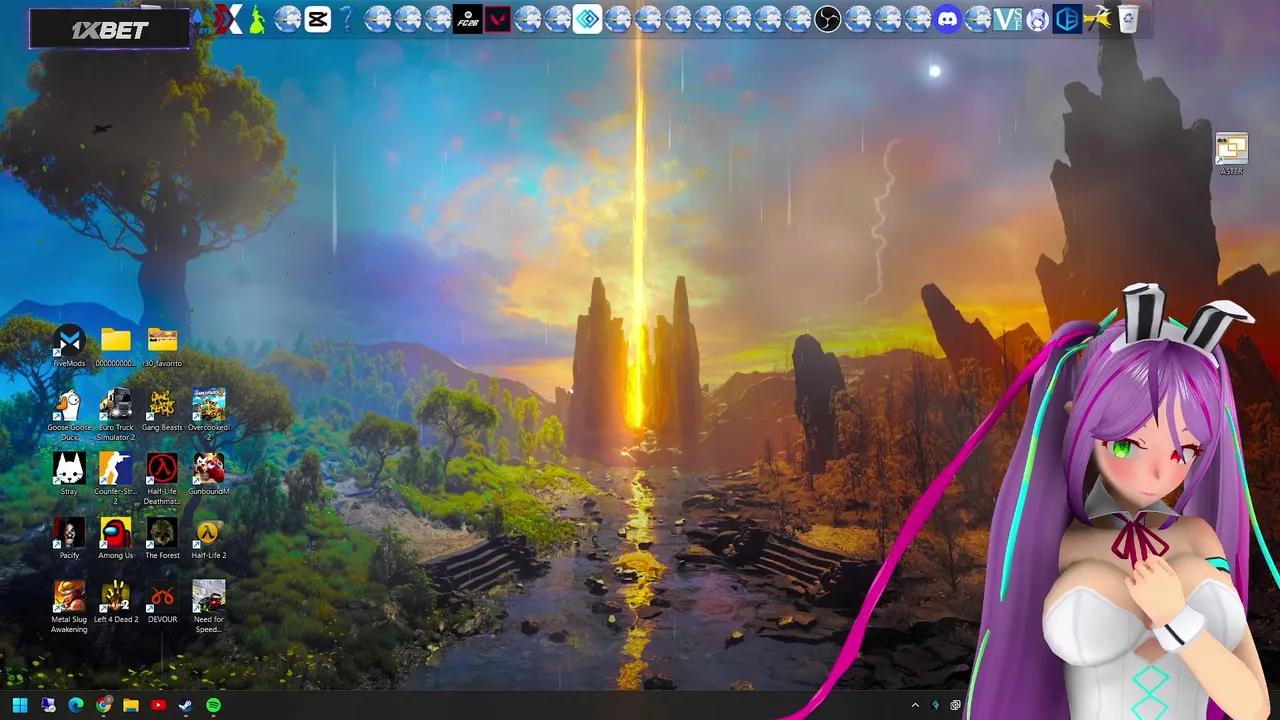Image resolution: width=1280 pixels, height=720 pixels.
Task: Launch the DEVOUR game shortcut
Action: click(x=162, y=602)
